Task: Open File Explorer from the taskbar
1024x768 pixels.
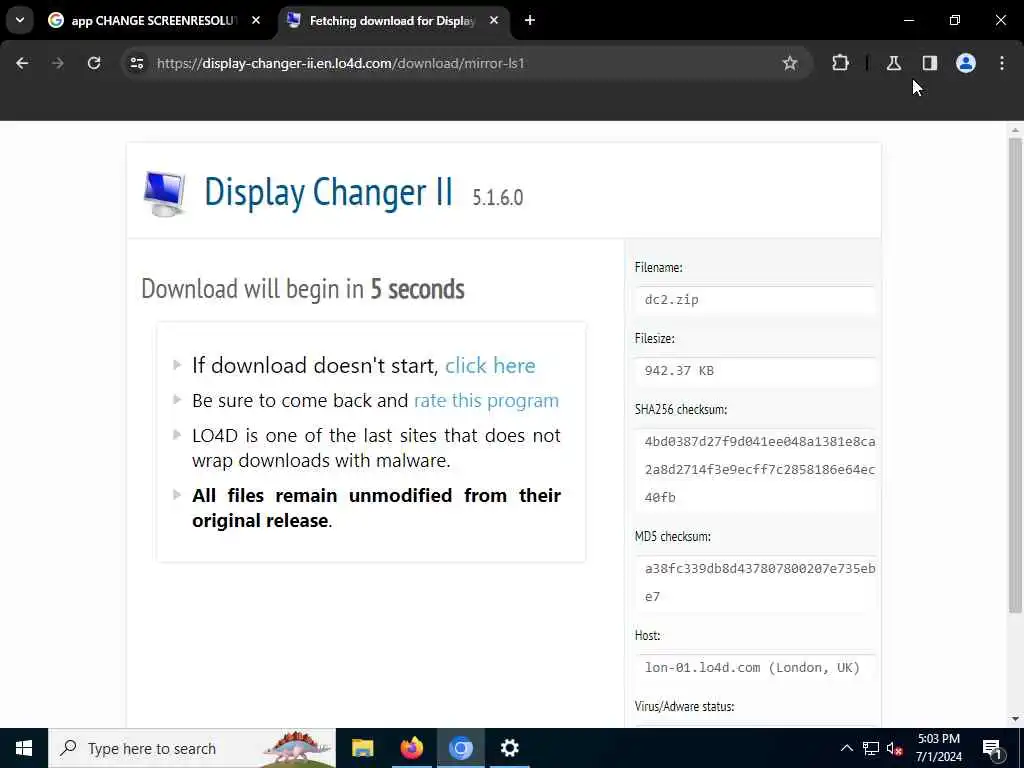Action: (362, 748)
